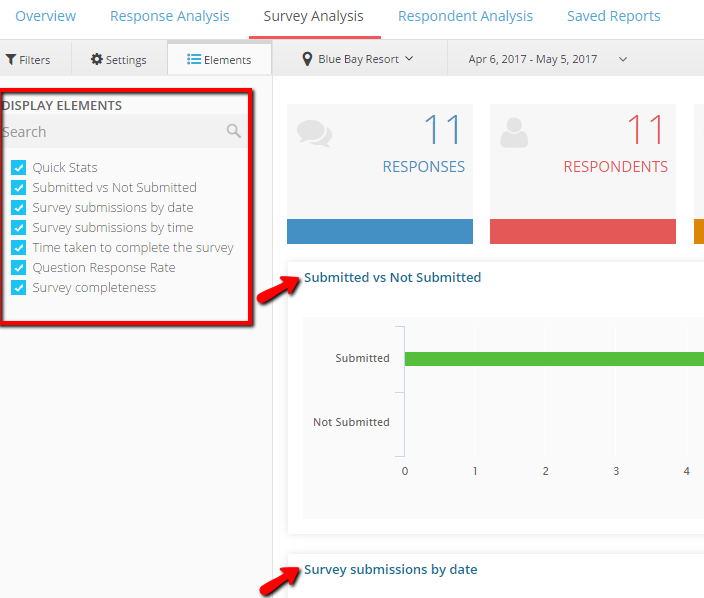The height and width of the screenshot is (598, 704).
Task: Click the blue Responses color bar
Action: pyautogui.click(x=380, y=231)
